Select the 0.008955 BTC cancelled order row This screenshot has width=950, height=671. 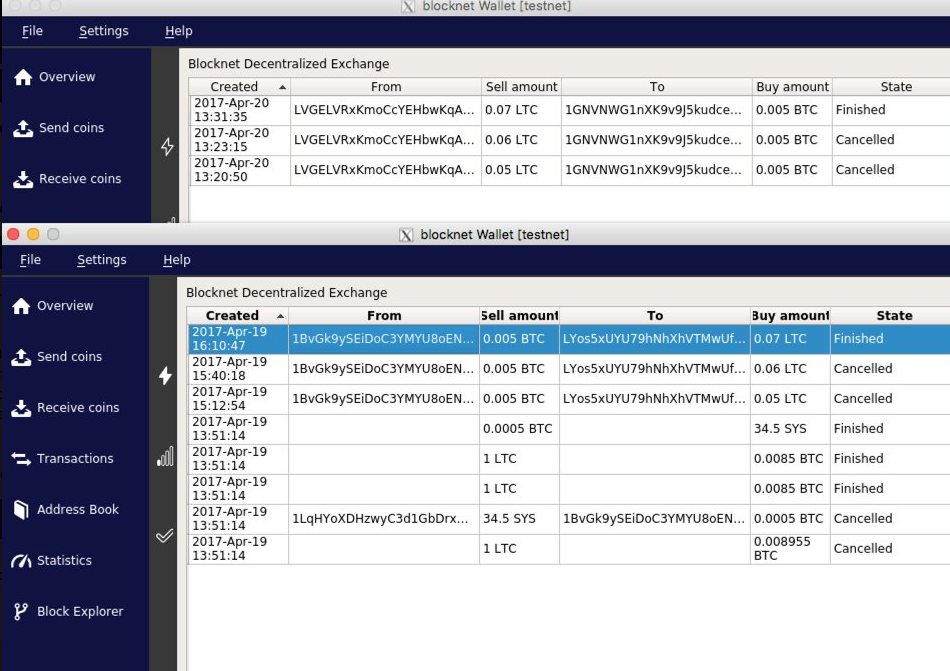pos(568,549)
